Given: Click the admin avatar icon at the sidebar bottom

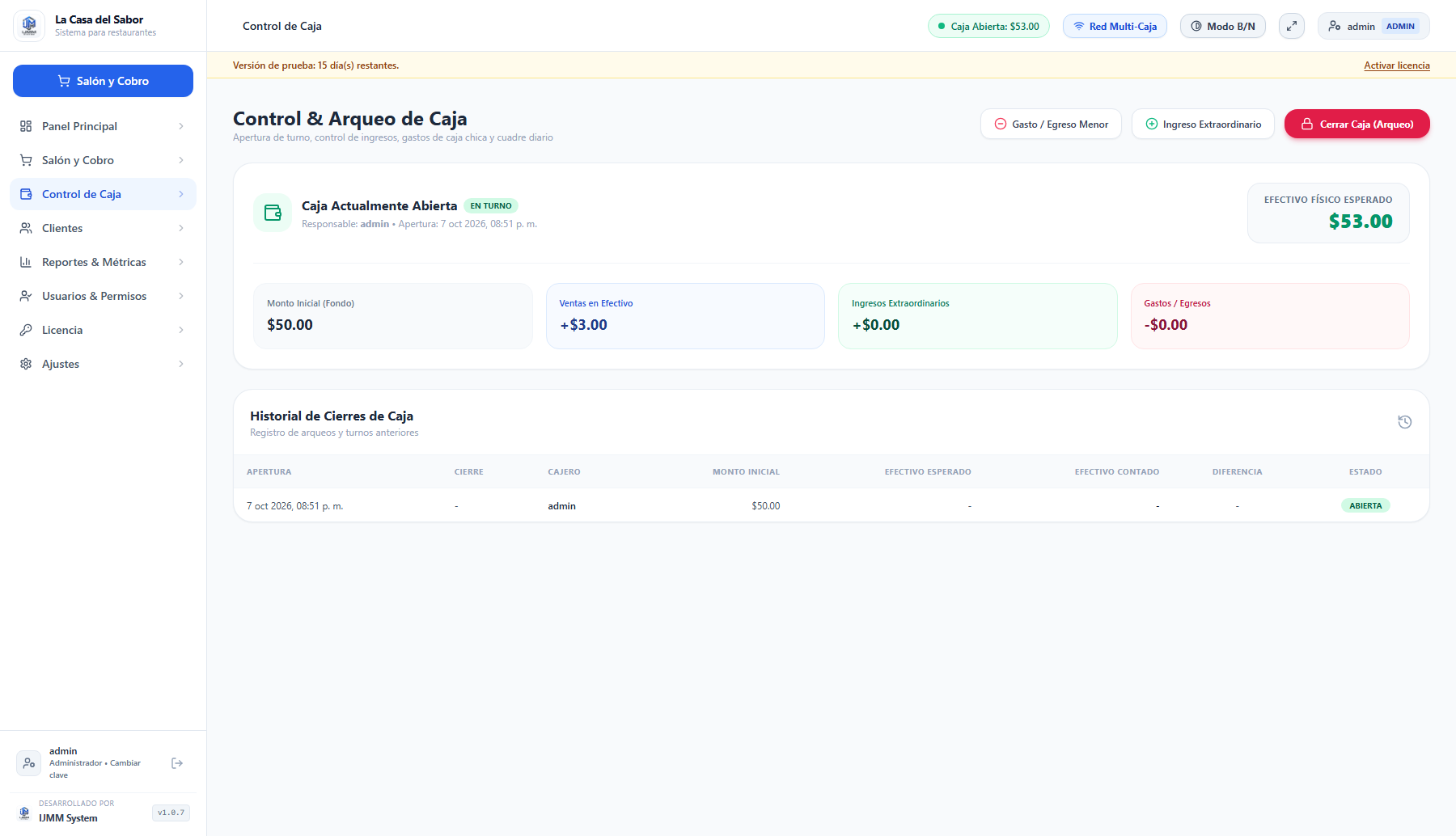Looking at the screenshot, I should (29, 763).
